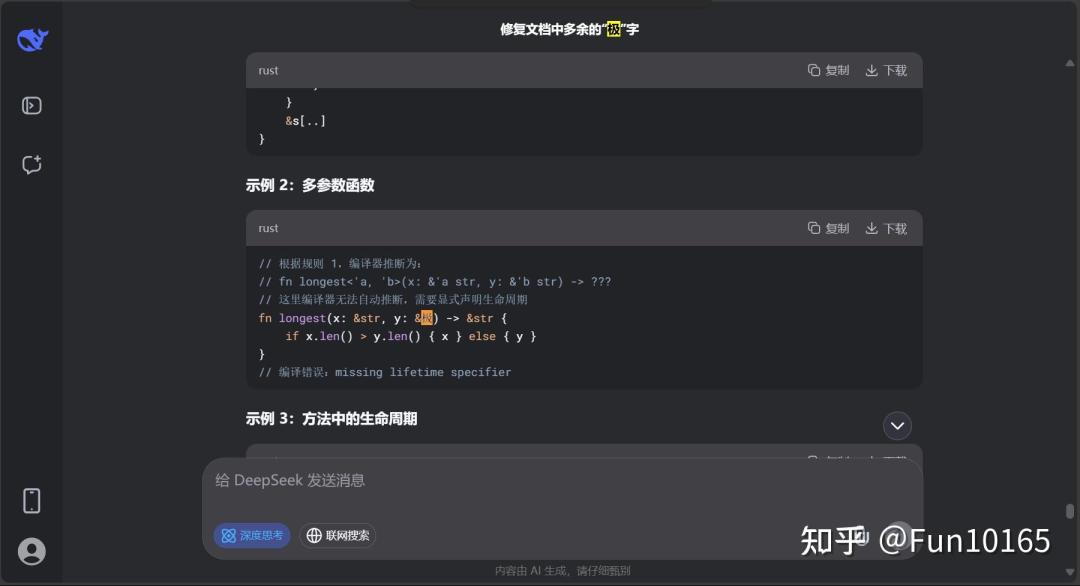Viewport: 1080px width, 586px height.
Task: Click the 示例 3: 方法中的生命周期 heading
Action: point(331,419)
